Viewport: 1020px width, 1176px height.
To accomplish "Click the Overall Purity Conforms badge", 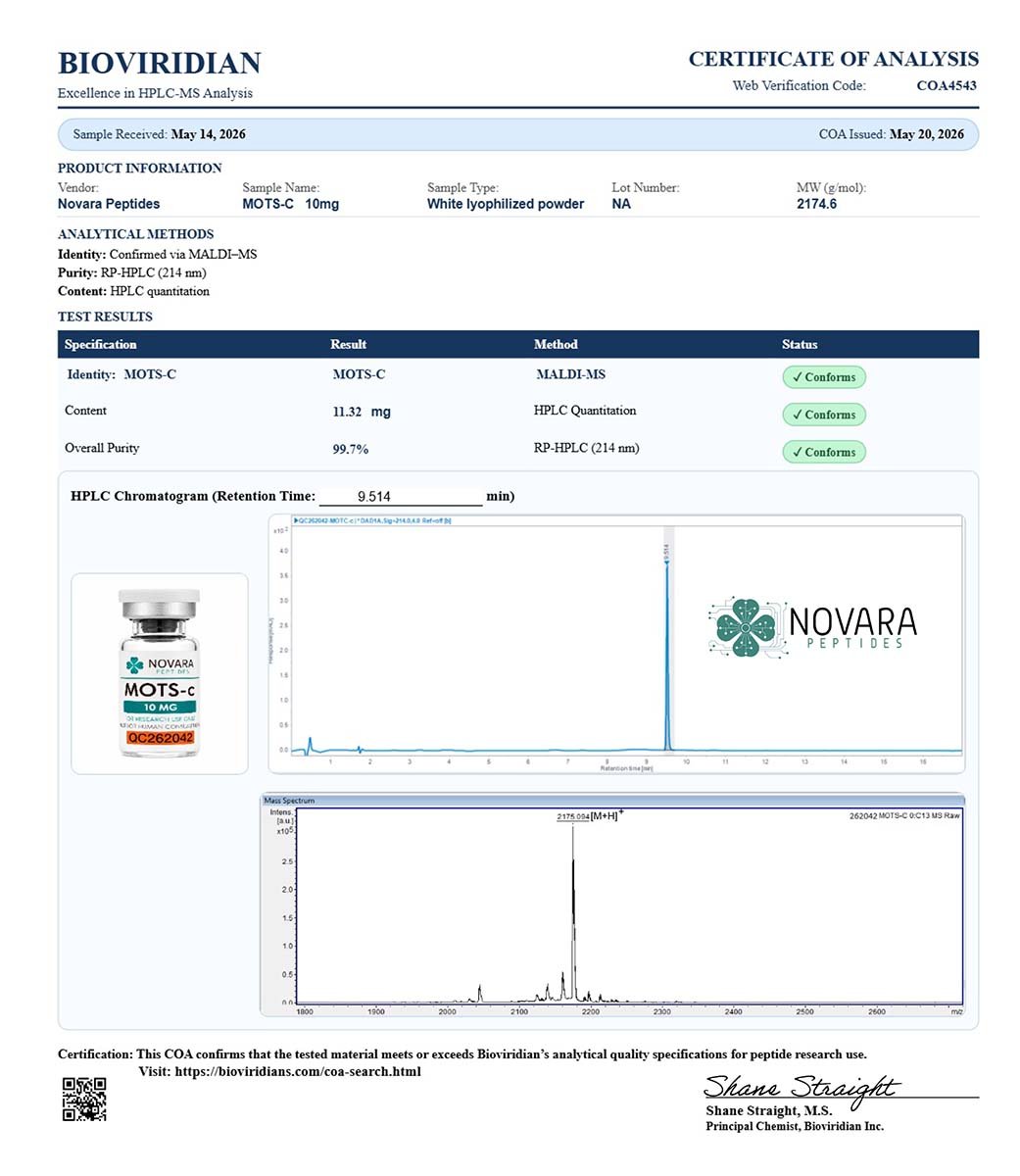I will 824,452.
